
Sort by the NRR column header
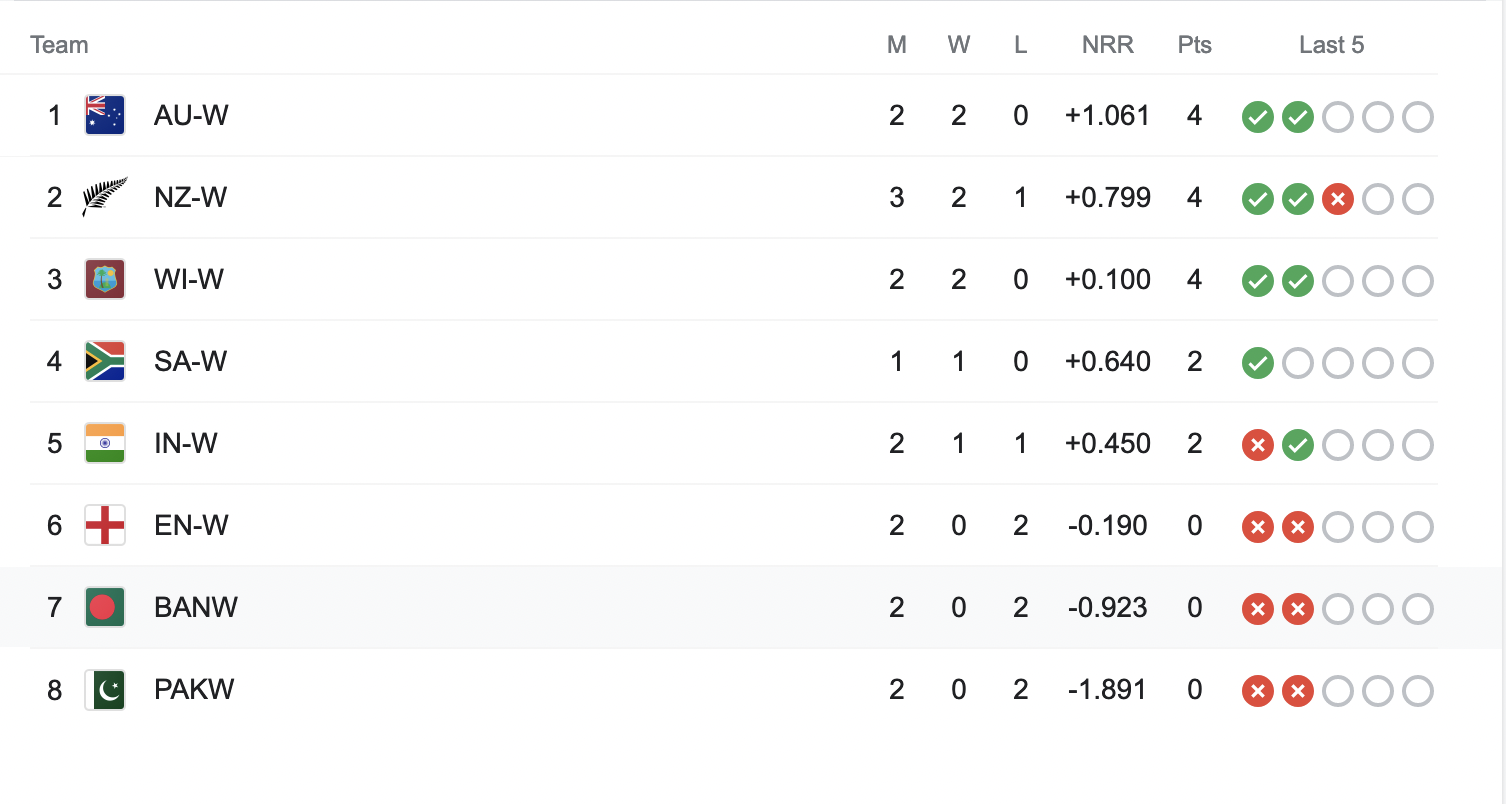[1108, 45]
